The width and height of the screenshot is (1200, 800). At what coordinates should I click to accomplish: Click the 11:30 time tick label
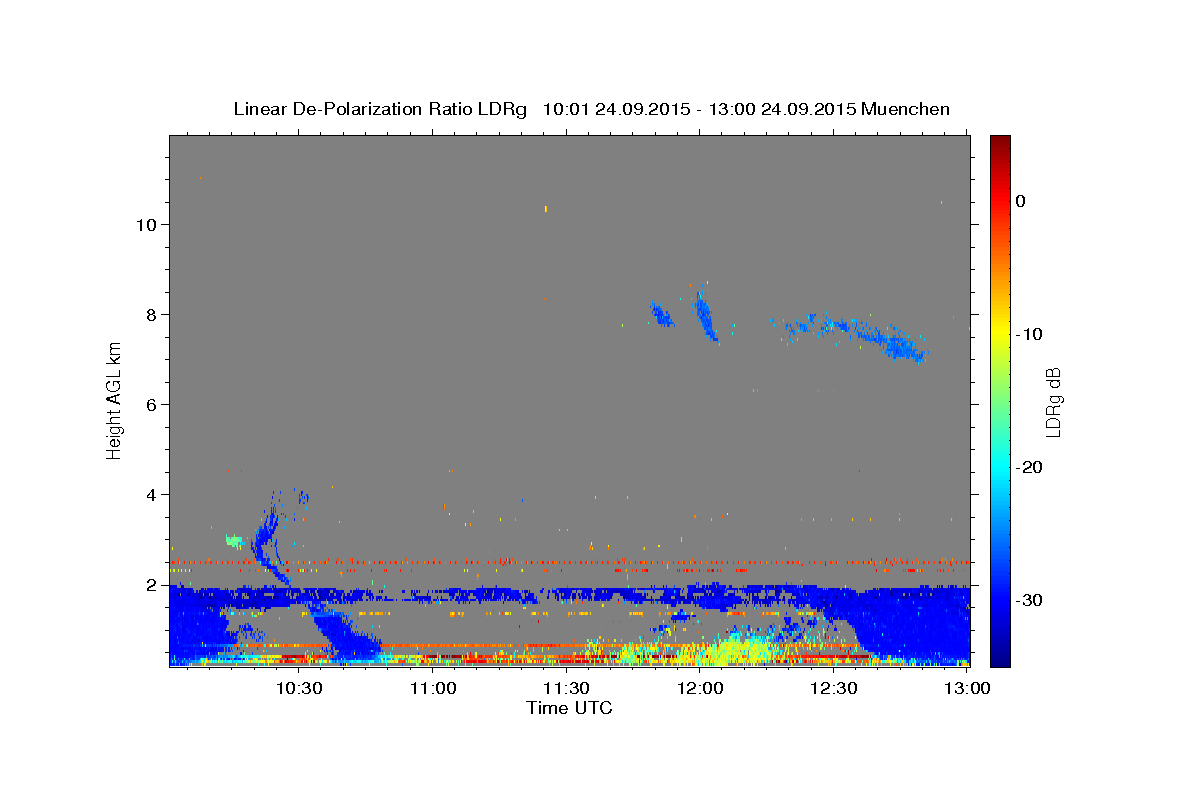point(566,688)
